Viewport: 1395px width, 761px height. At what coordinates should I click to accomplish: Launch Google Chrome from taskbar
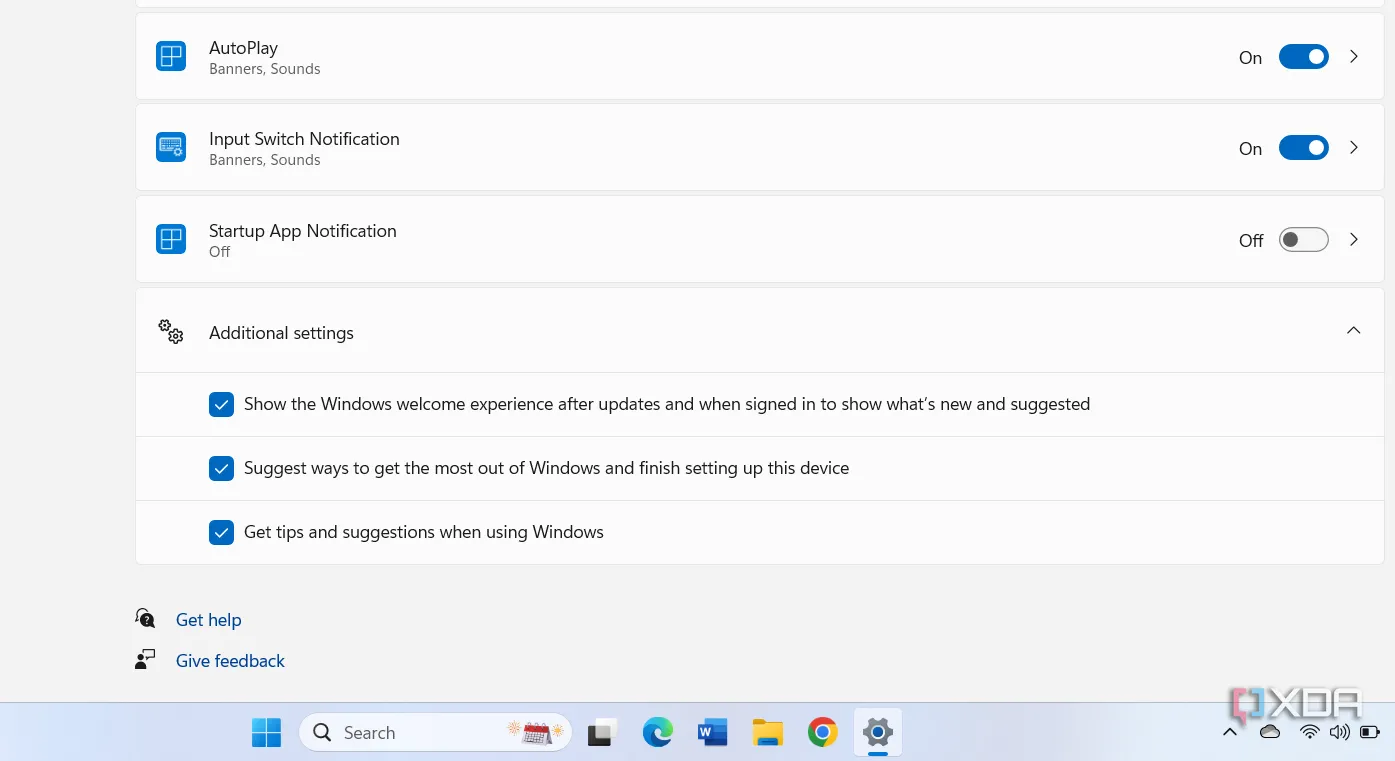pyautogui.click(x=822, y=733)
